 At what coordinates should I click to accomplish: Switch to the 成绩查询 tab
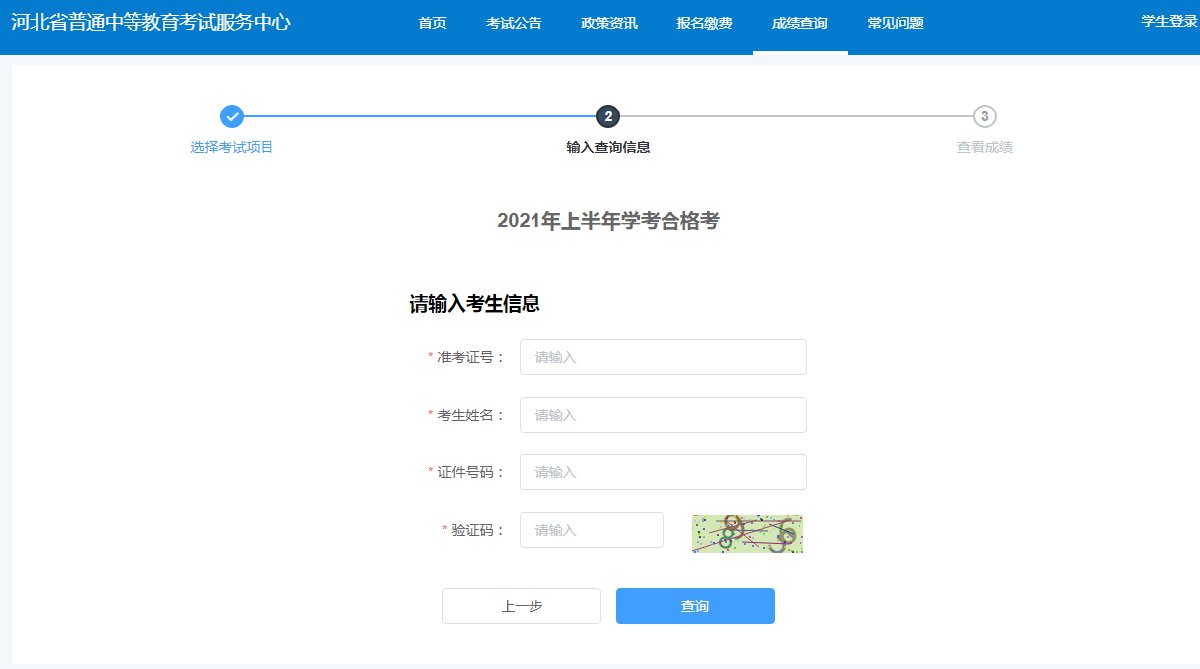pyautogui.click(x=800, y=23)
